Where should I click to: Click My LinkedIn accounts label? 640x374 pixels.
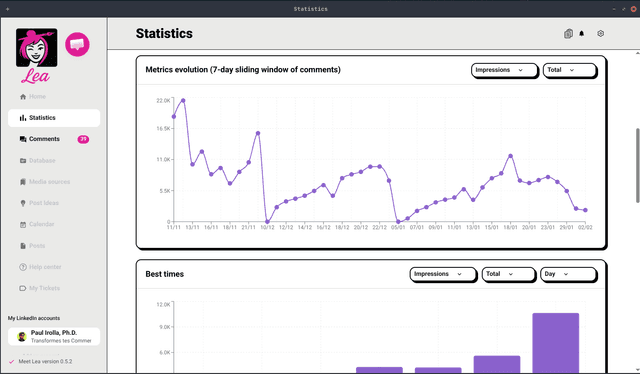34,318
